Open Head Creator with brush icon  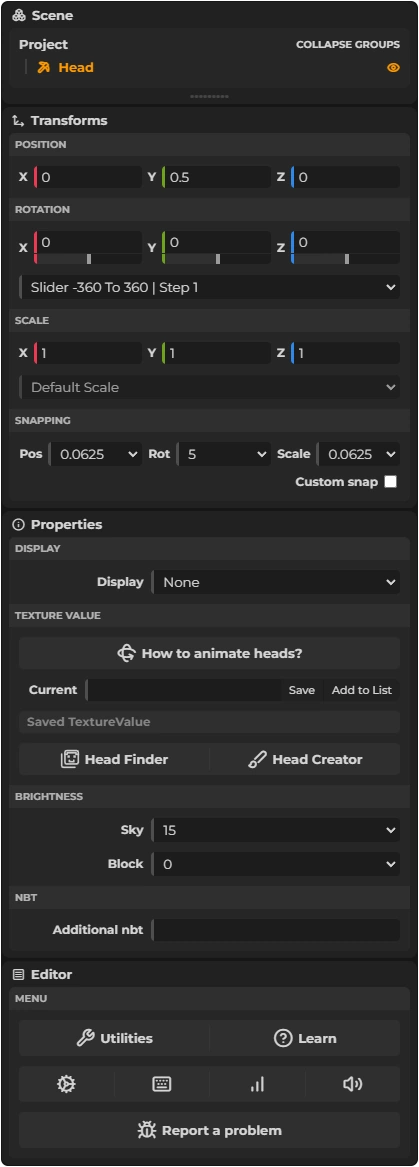(305, 759)
